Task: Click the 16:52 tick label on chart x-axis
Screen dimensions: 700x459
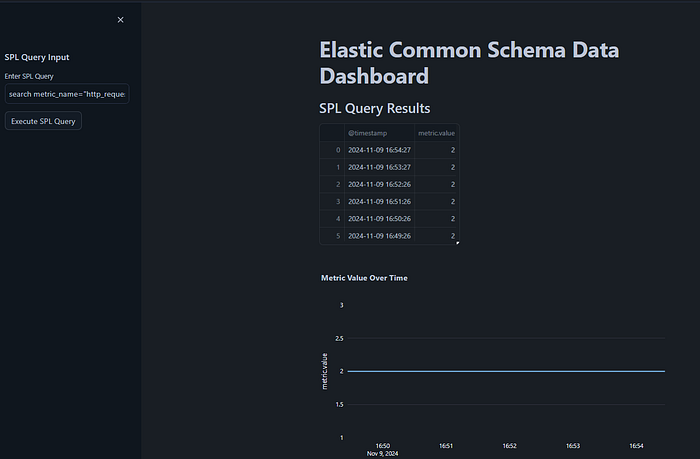Action: click(x=509, y=446)
